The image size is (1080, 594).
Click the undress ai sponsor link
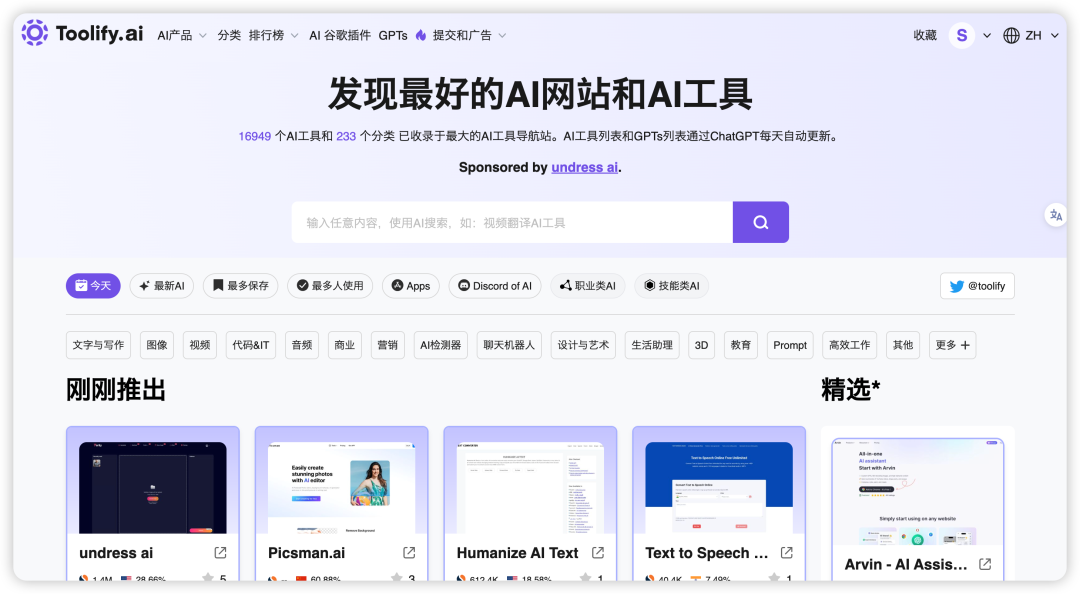coord(584,167)
